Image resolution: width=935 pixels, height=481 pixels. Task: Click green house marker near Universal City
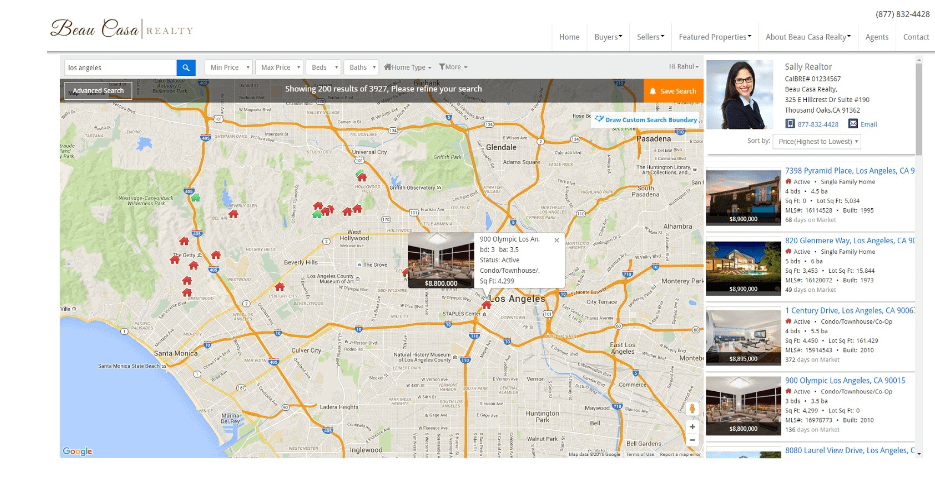pyautogui.click(x=360, y=173)
